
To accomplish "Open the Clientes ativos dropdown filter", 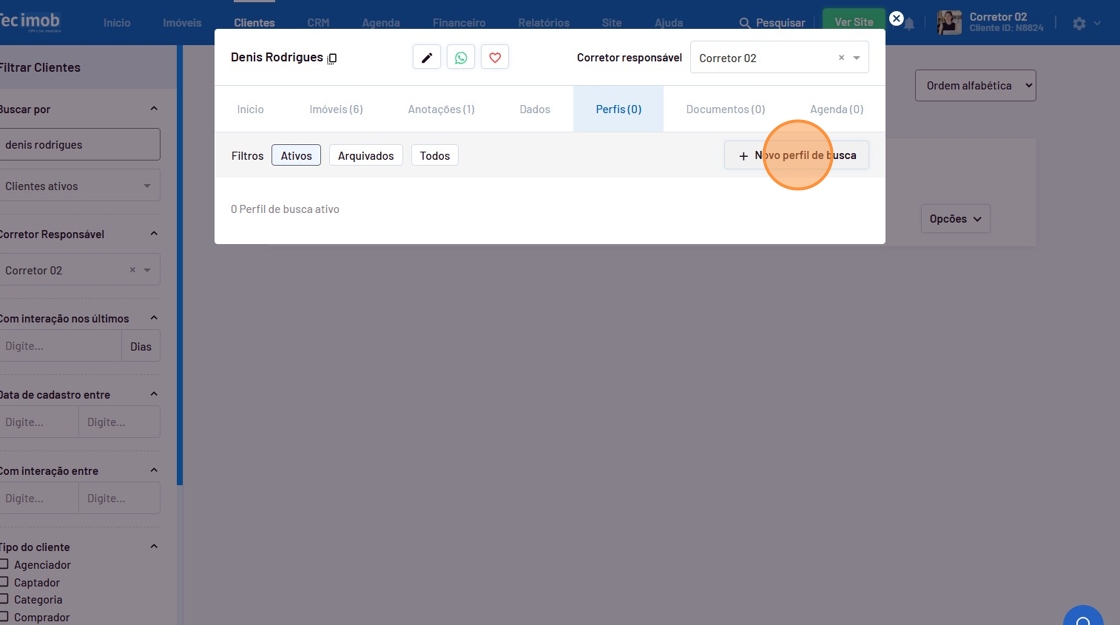I will tap(78, 186).
